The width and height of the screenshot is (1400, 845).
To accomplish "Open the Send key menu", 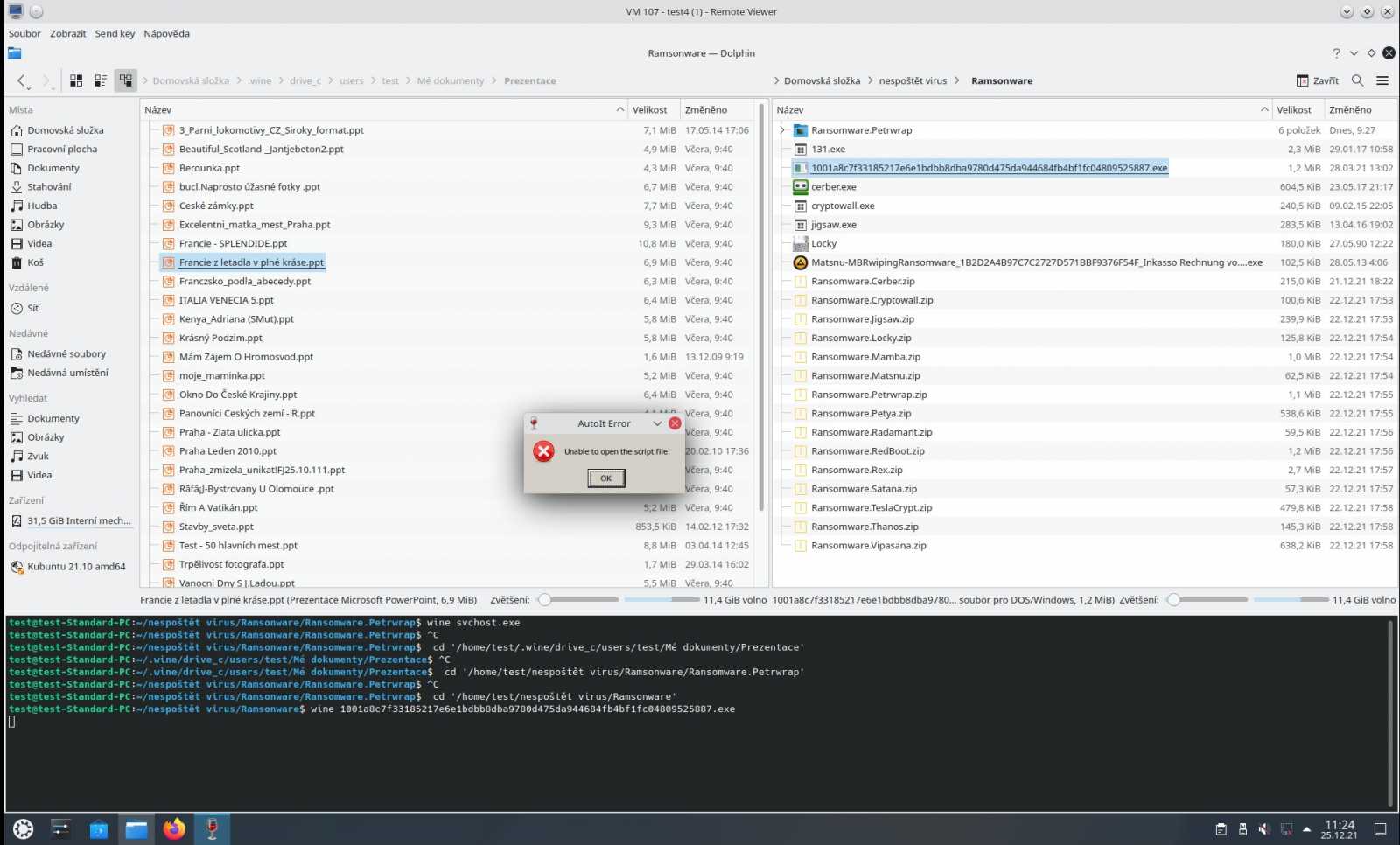I will pyautogui.click(x=115, y=33).
